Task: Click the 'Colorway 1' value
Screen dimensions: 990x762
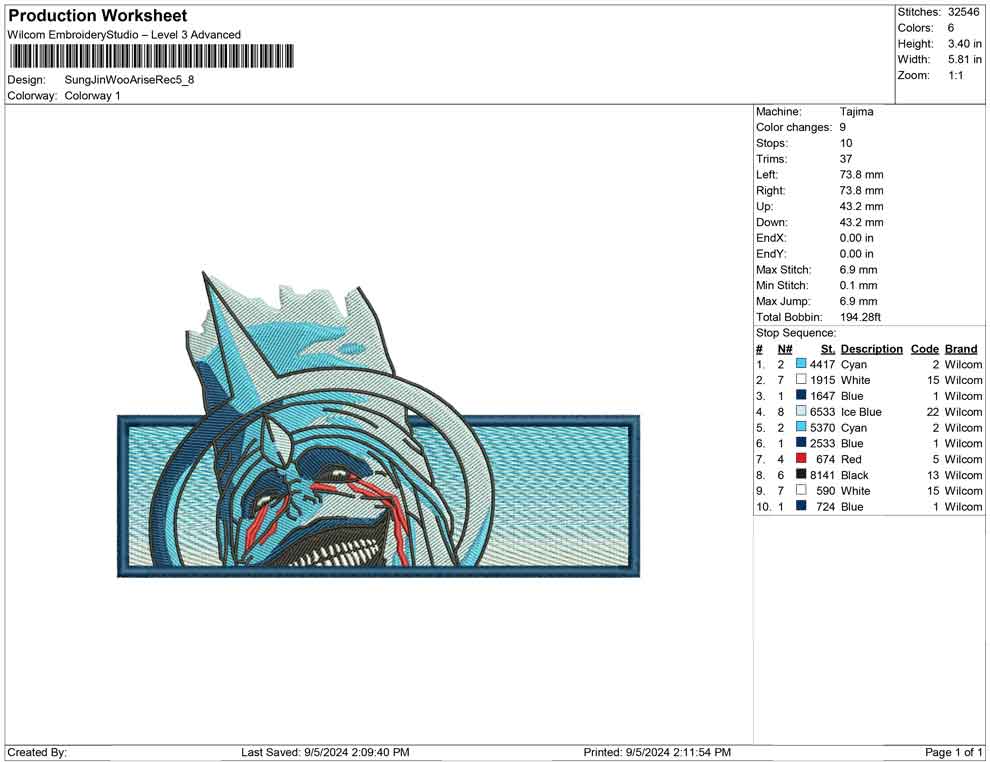Action: pos(92,96)
